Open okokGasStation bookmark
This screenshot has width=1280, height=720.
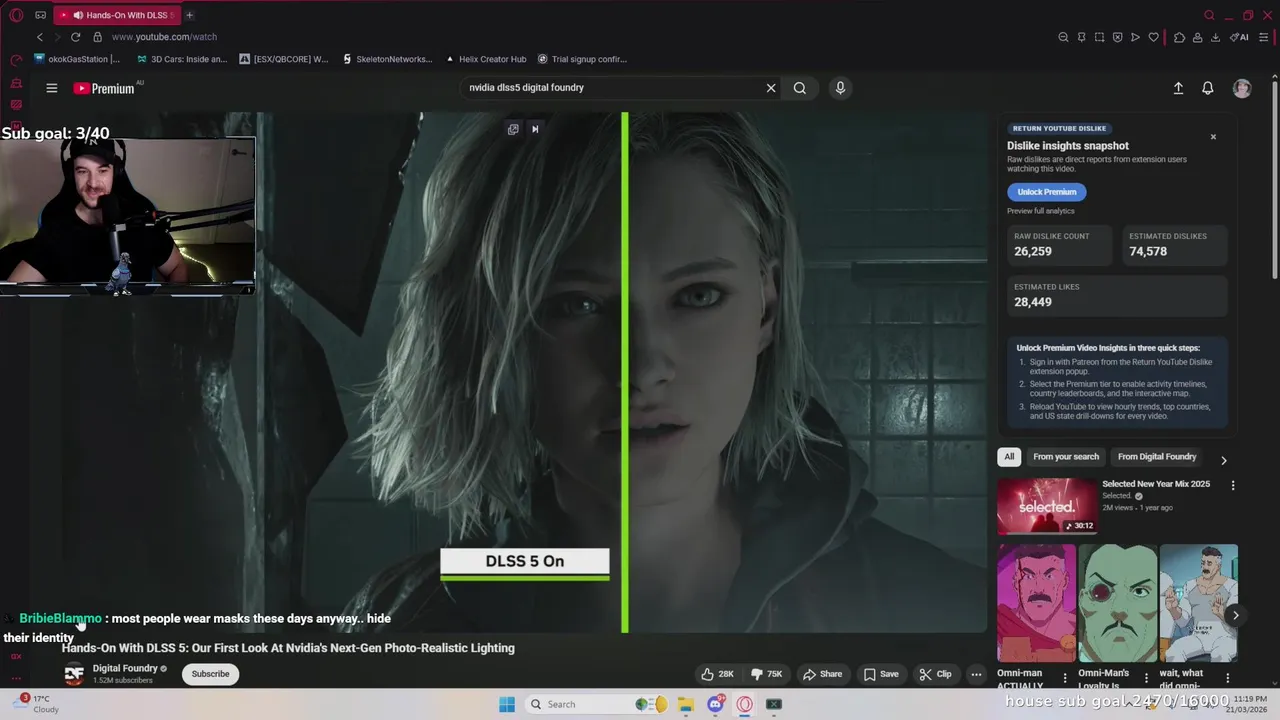[x=77, y=59]
